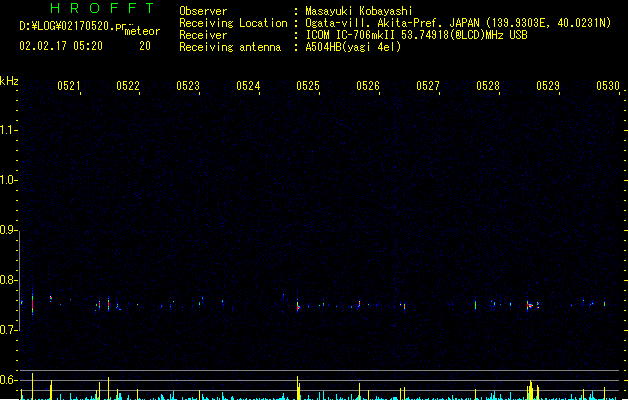
Task: Click the date stamp 02.02.17 05:20
Action: [61, 46]
